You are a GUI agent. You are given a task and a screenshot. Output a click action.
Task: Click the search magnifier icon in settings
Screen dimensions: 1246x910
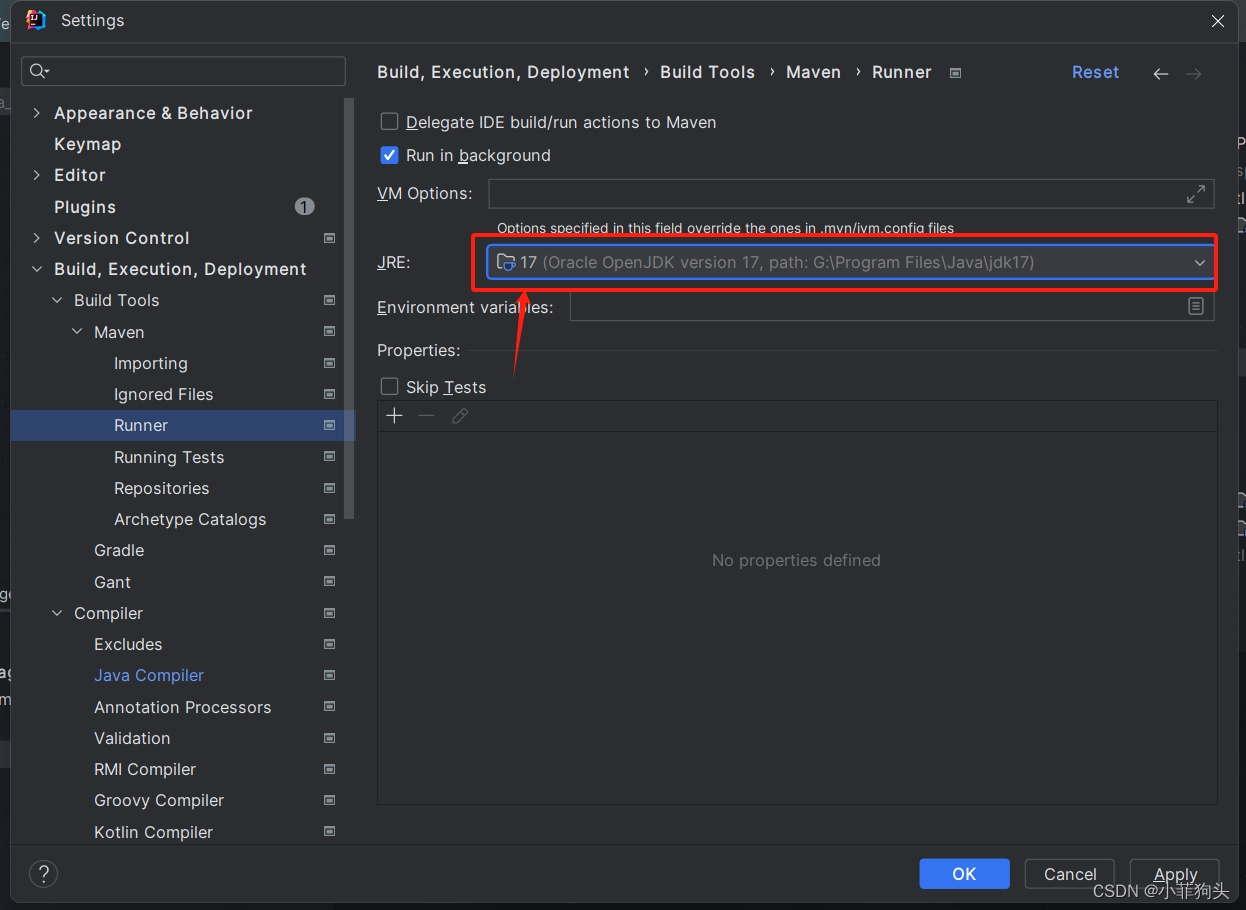point(39,71)
